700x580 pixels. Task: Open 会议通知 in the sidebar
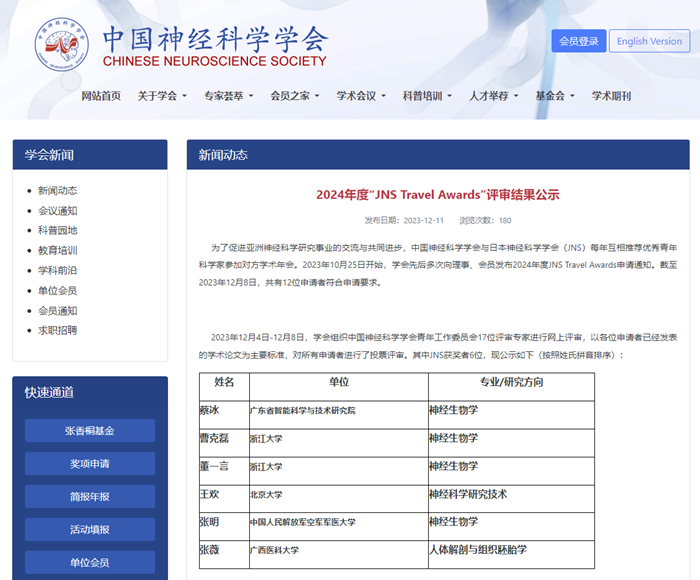[57, 211]
